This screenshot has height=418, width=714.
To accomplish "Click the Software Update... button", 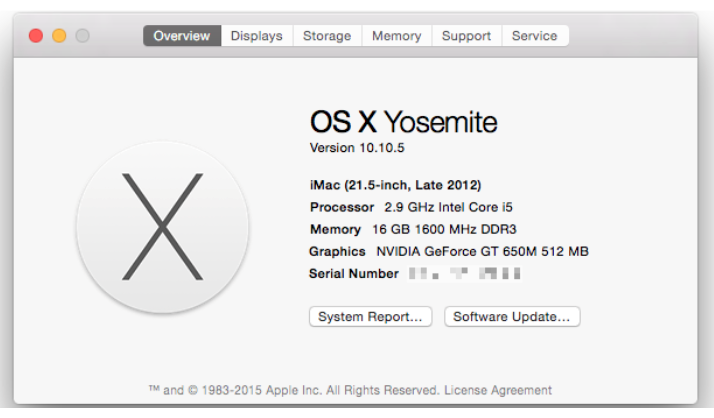I will point(512,316).
